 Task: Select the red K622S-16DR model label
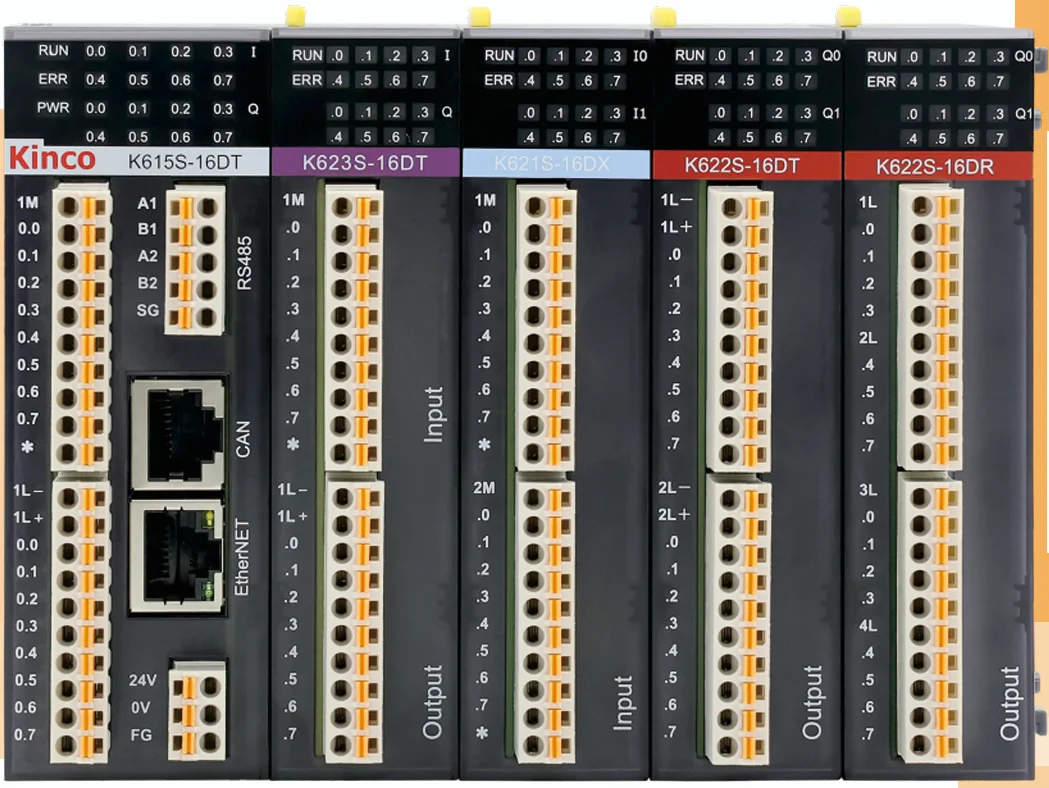935,167
